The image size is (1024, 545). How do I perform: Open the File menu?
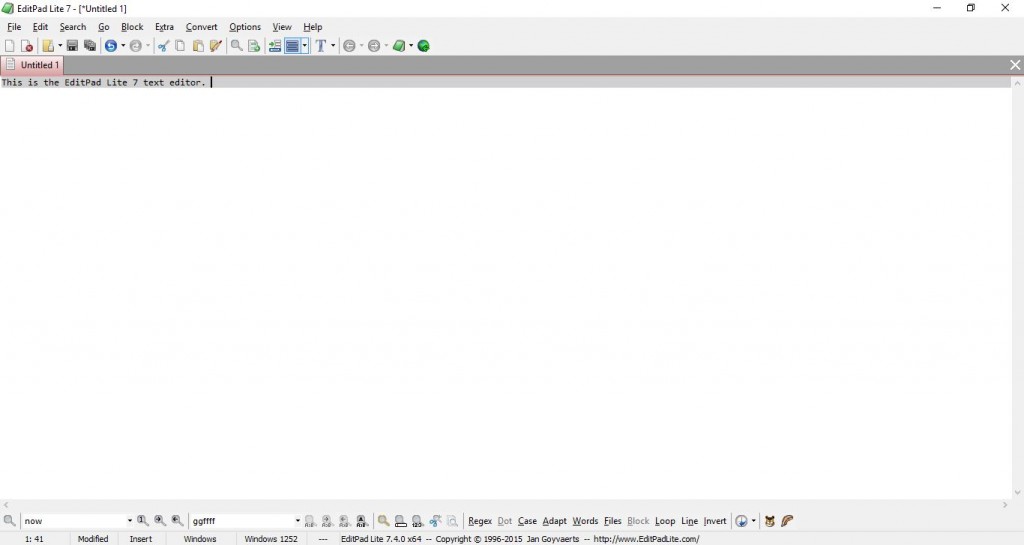(14, 27)
